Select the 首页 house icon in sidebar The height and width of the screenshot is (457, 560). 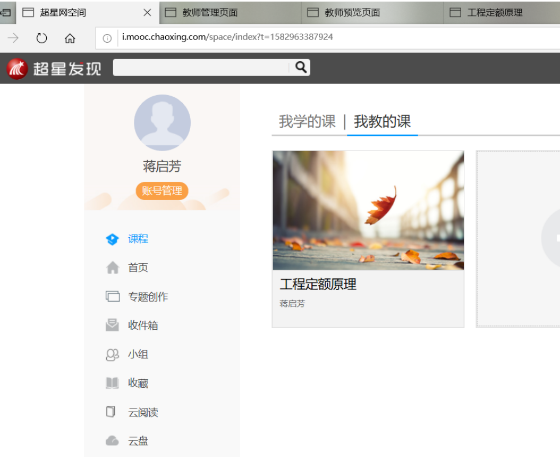tap(112, 267)
